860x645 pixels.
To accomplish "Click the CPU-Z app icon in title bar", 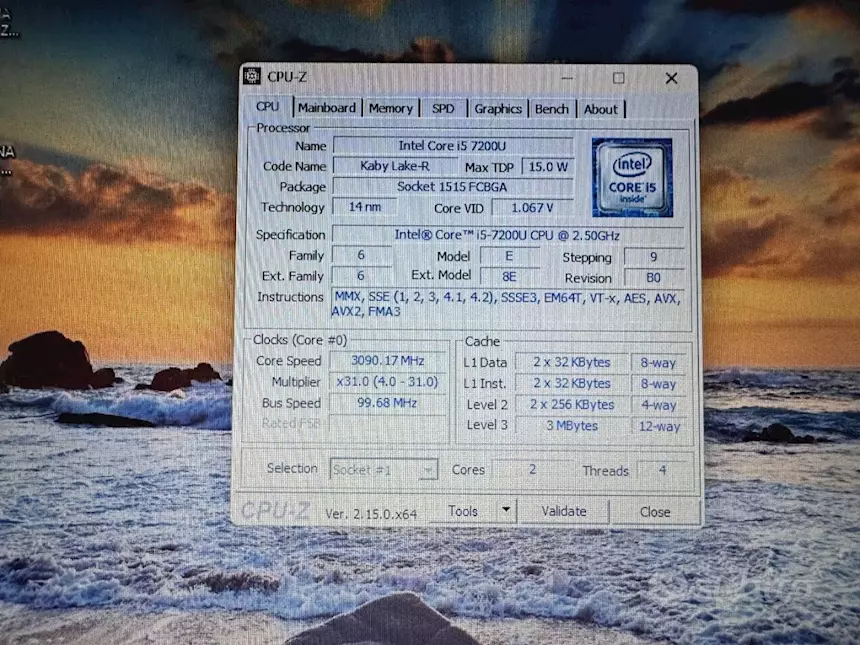I will pos(252,76).
